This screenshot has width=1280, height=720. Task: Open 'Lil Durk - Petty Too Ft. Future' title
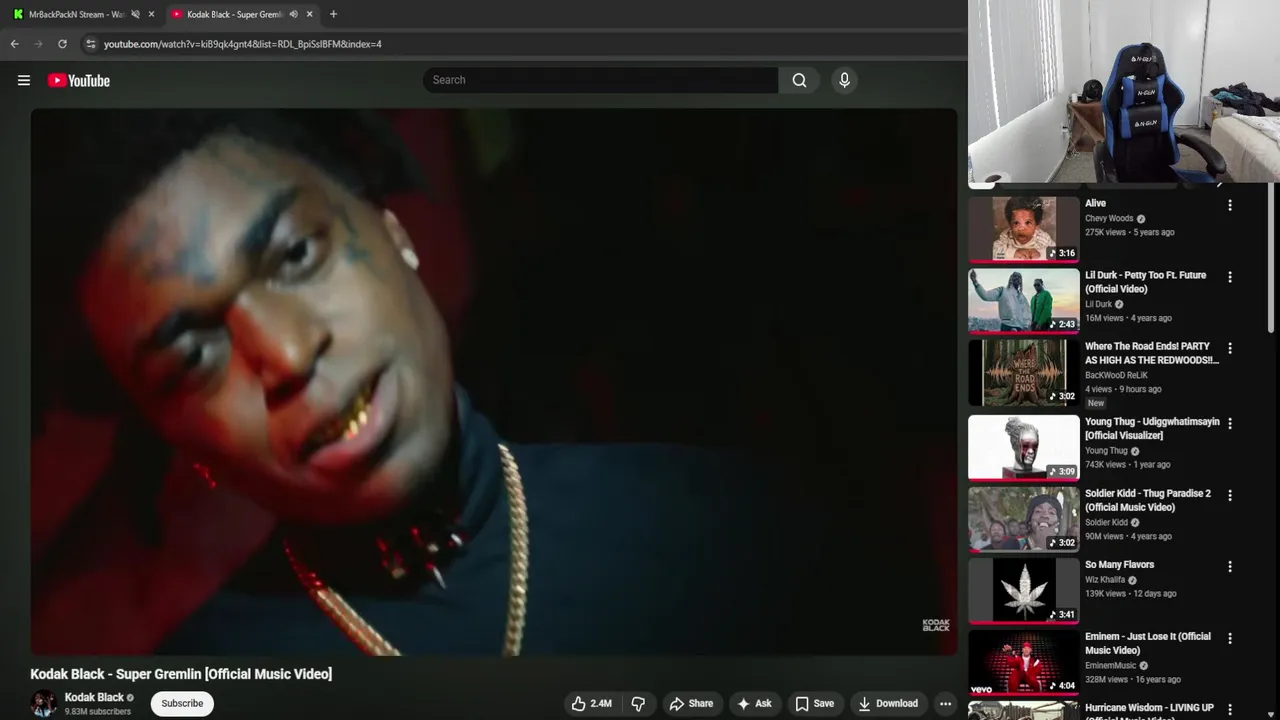point(1146,282)
